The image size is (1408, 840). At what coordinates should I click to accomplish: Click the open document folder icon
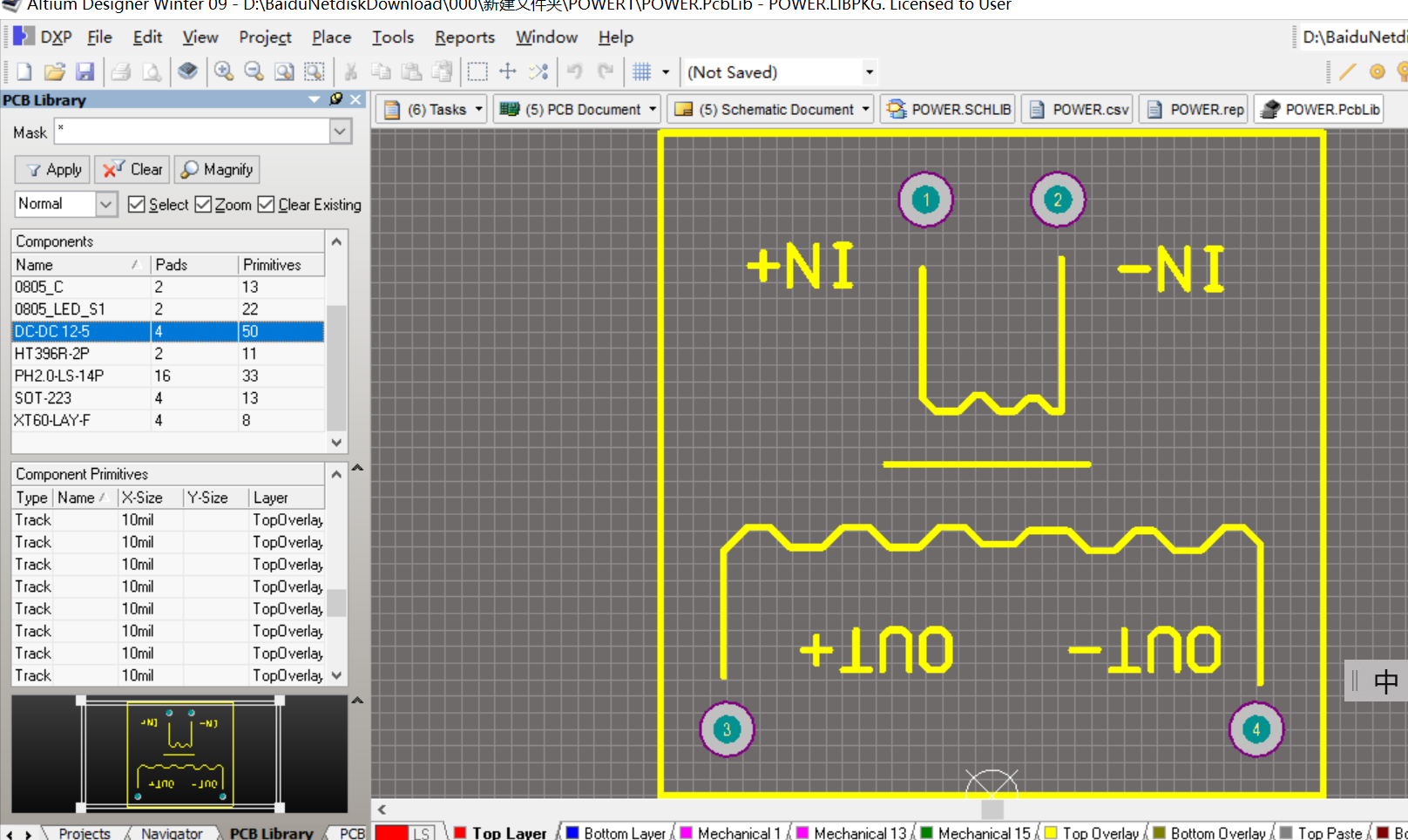[54, 71]
